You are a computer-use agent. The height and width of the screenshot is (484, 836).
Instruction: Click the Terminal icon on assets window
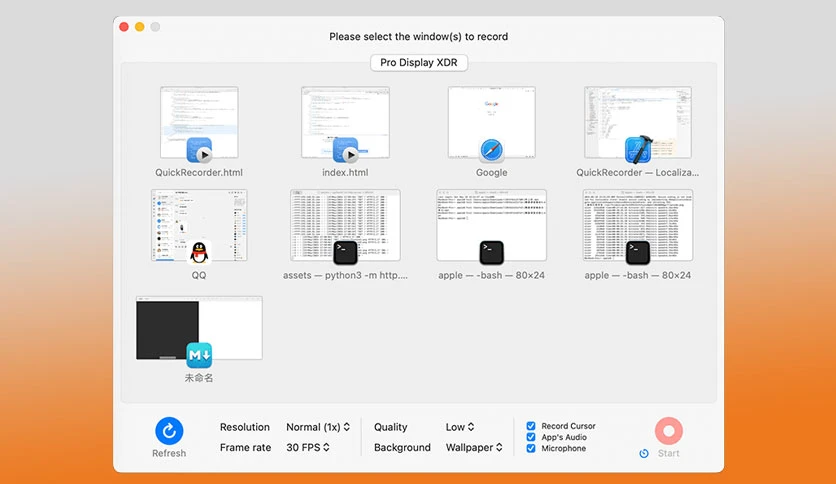(345, 253)
